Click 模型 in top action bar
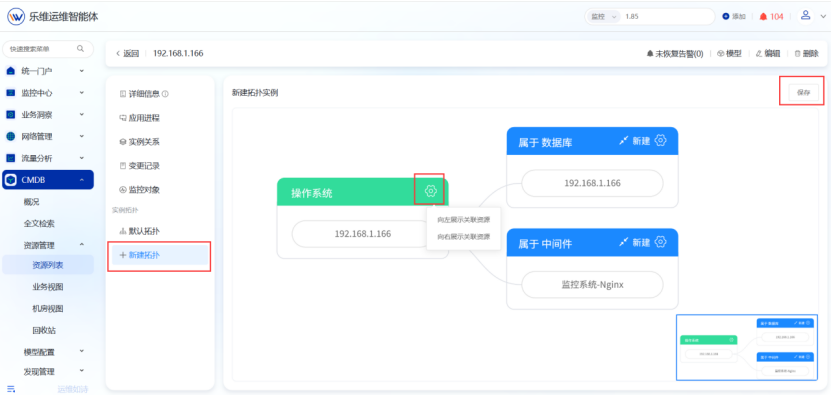This screenshot has height=396, width=831. (729, 54)
